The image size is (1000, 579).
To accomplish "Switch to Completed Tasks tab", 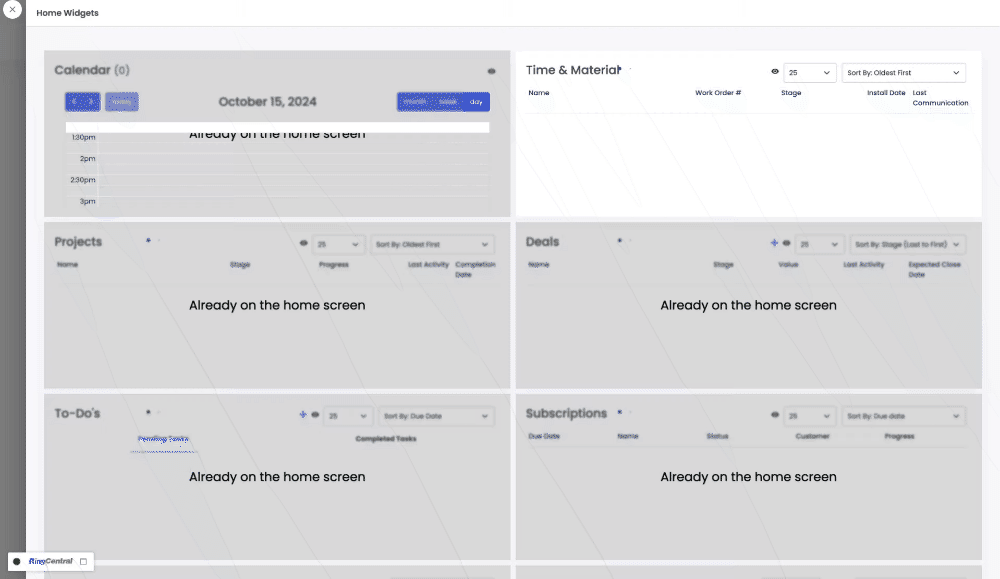I will pos(386,439).
